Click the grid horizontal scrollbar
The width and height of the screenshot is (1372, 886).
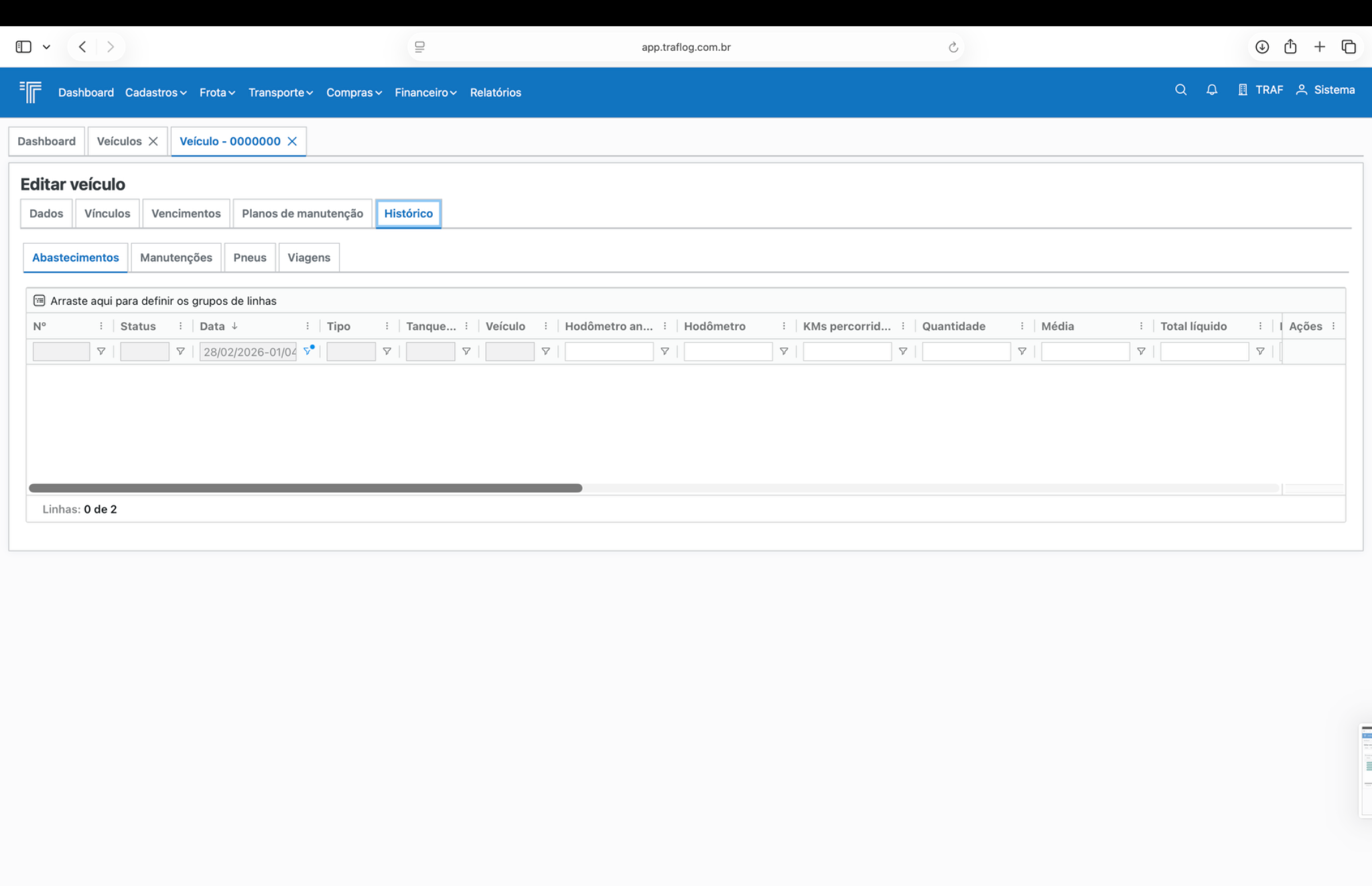pos(305,488)
